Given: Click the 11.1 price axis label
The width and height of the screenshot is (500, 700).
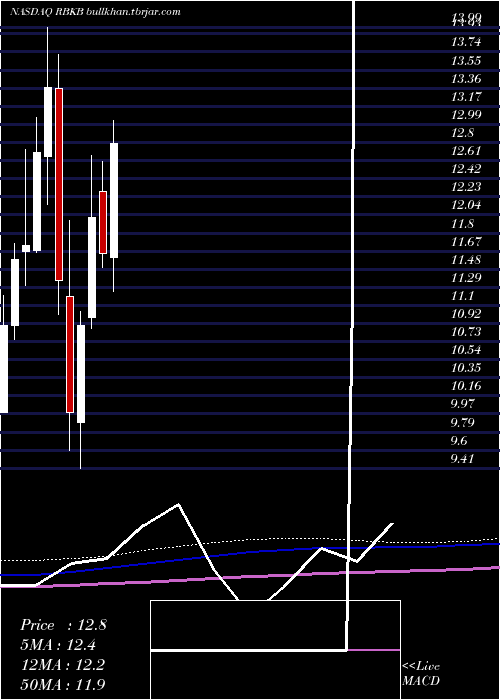Looking at the screenshot, I should 462,296.
